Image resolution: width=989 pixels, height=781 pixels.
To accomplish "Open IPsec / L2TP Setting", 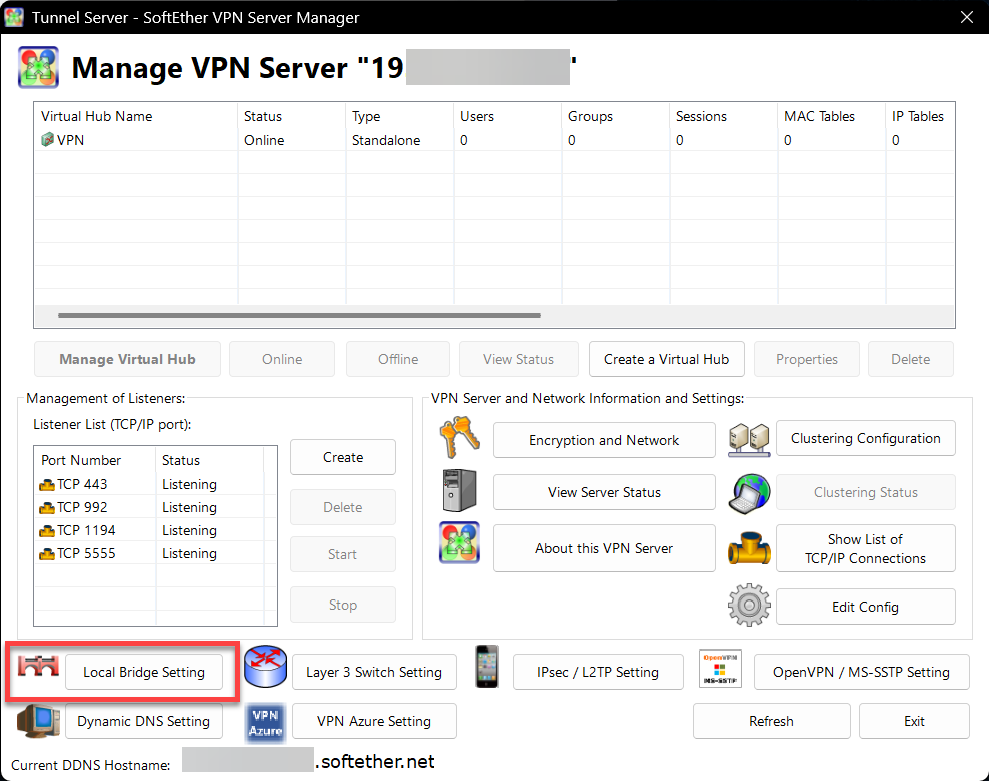I will (x=598, y=672).
